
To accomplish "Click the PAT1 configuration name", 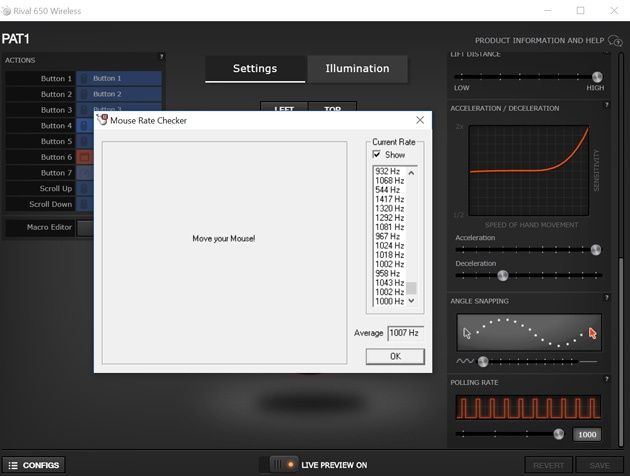I will (x=16, y=39).
